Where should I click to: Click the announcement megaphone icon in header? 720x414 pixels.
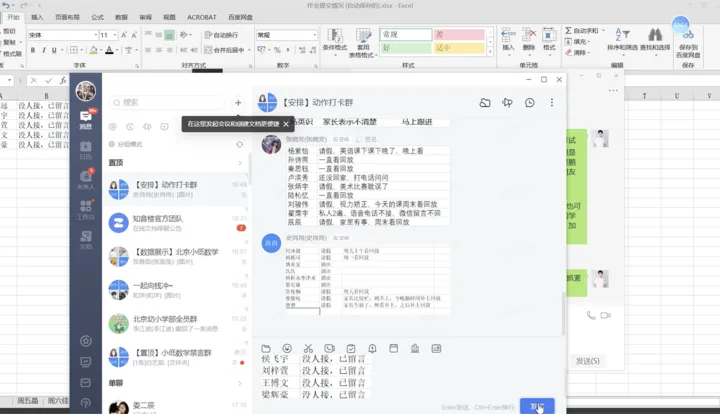(x=507, y=103)
